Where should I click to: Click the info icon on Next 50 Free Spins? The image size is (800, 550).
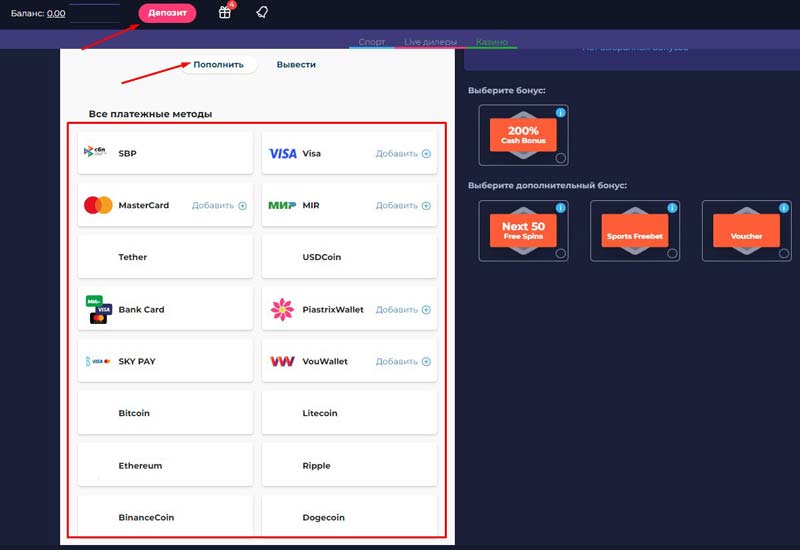560,208
